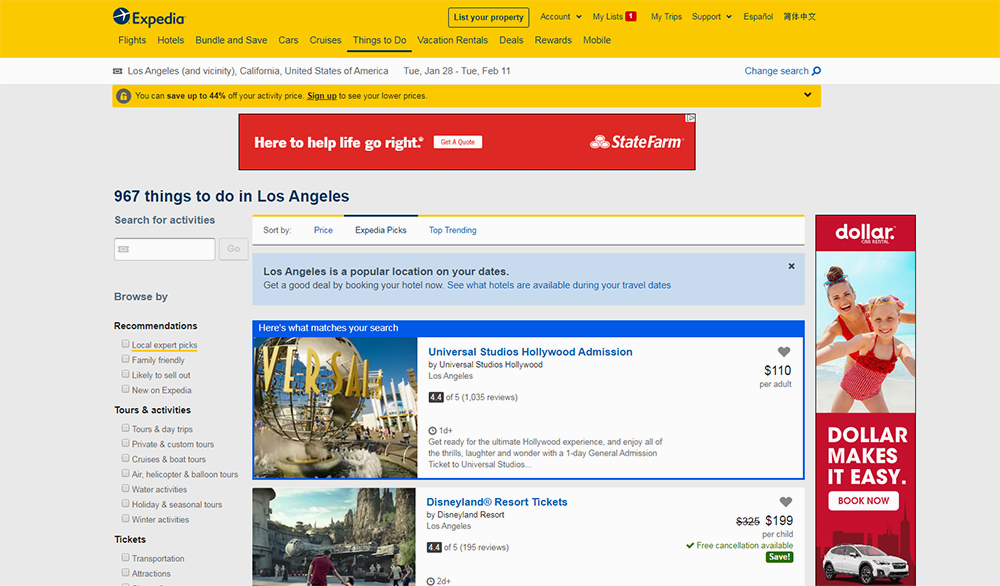Go to Cruises
Viewport: 1000px width, 586px height.
[x=325, y=40]
